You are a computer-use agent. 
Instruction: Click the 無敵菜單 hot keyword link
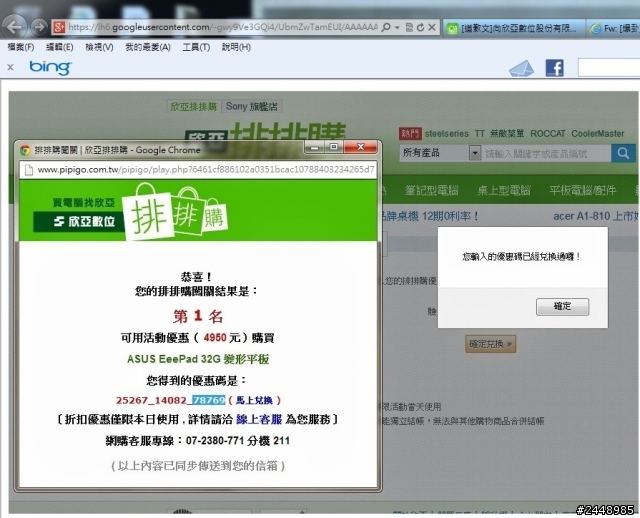tap(507, 133)
